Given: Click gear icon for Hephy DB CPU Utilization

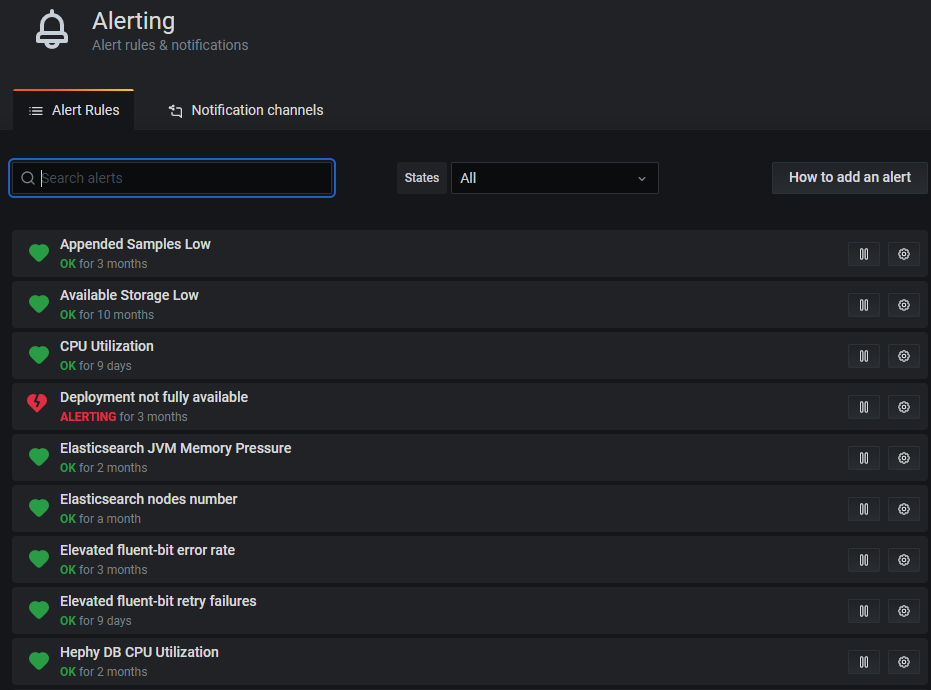Looking at the screenshot, I should click(904, 662).
